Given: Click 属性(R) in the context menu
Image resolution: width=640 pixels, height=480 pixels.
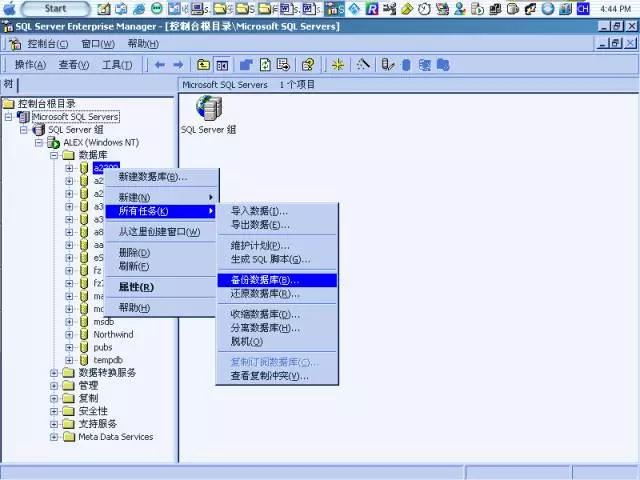Looking at the screenshot, I should [136, 287].
